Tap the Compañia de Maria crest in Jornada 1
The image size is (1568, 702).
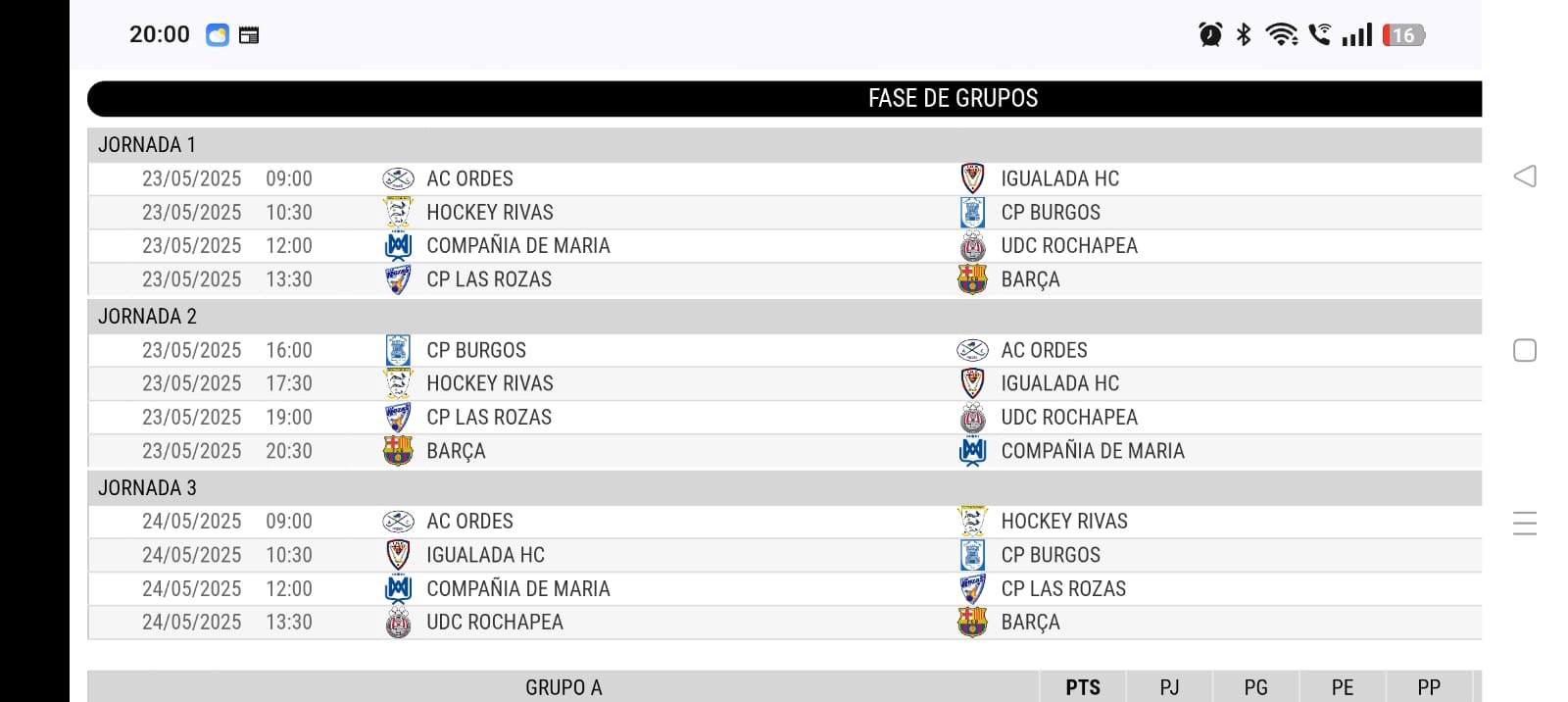point(398,246)
